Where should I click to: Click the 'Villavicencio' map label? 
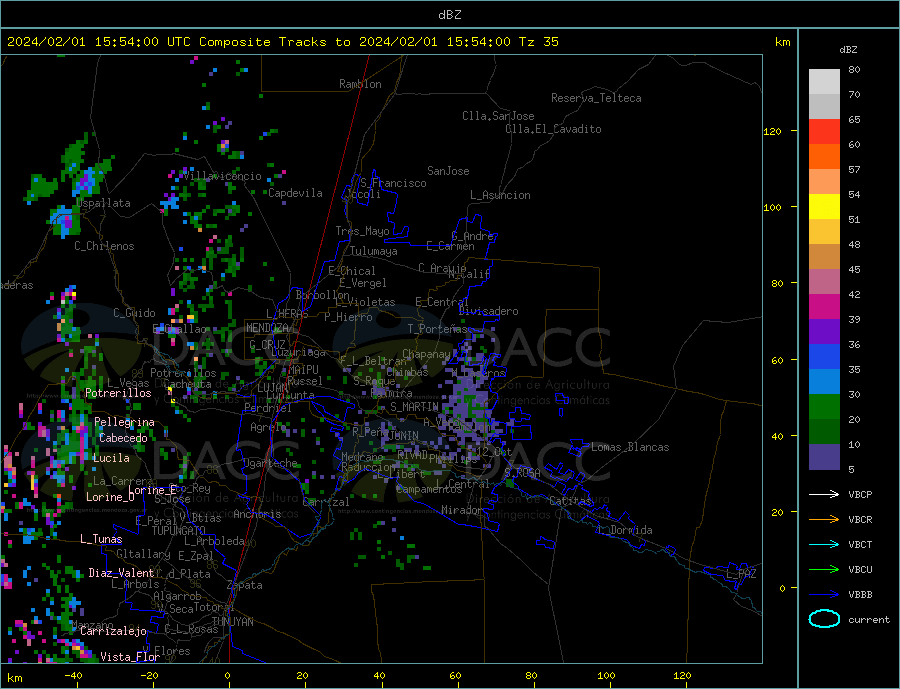[223, 176]
